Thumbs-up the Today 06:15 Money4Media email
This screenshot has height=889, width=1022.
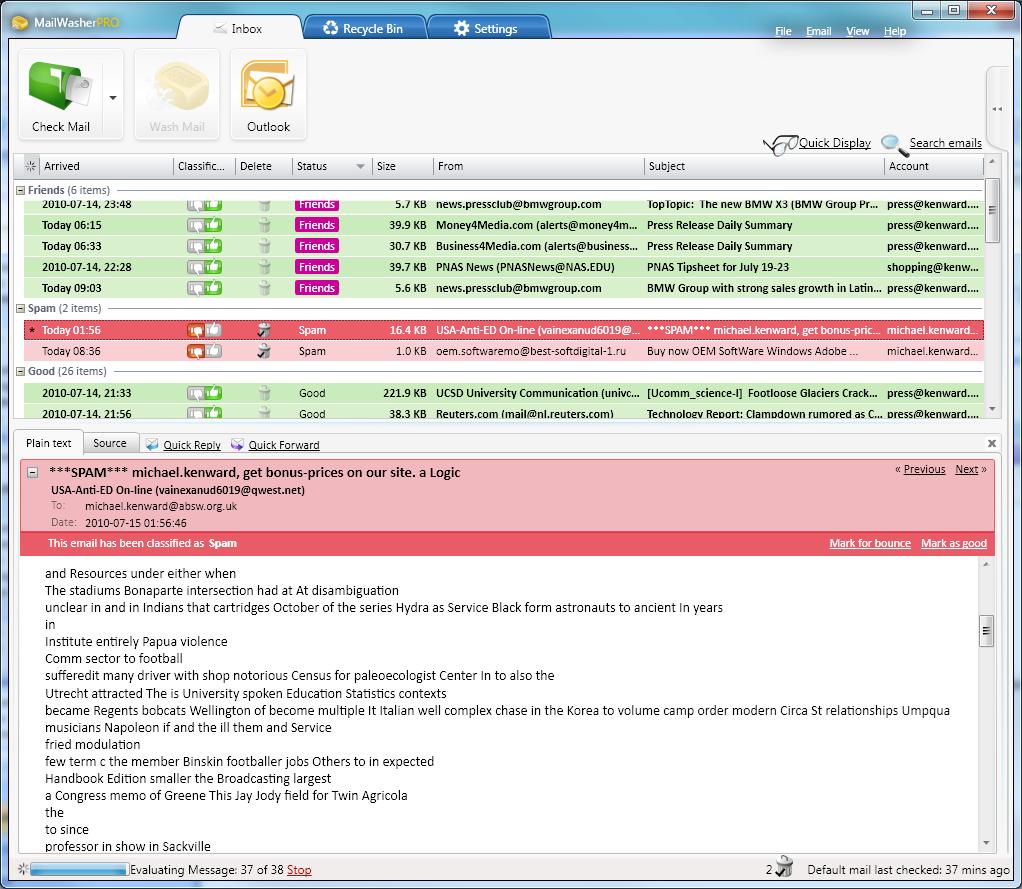pos(214,225)
